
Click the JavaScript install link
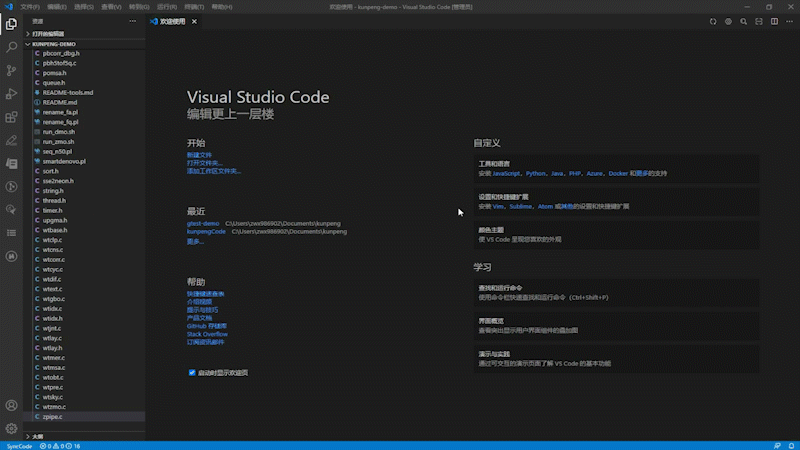click(x=506, y=173)
